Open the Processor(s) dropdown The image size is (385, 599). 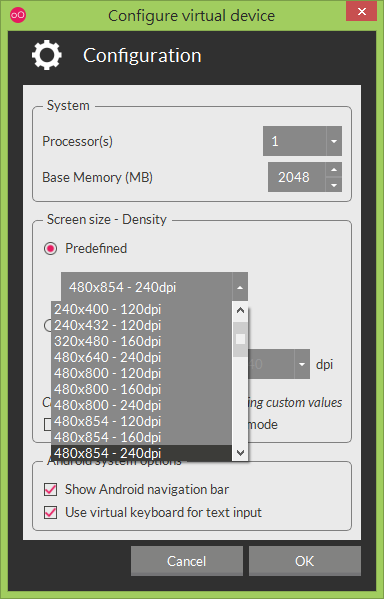tap(302, 141)
